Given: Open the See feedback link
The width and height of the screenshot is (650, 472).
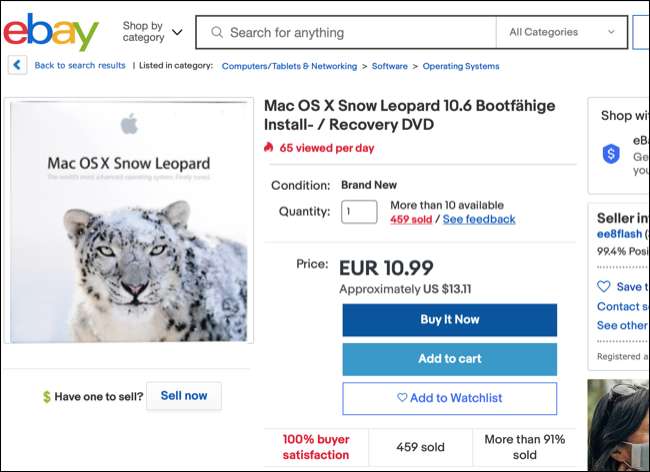Looking at the screenshot, I should point(479,219).
